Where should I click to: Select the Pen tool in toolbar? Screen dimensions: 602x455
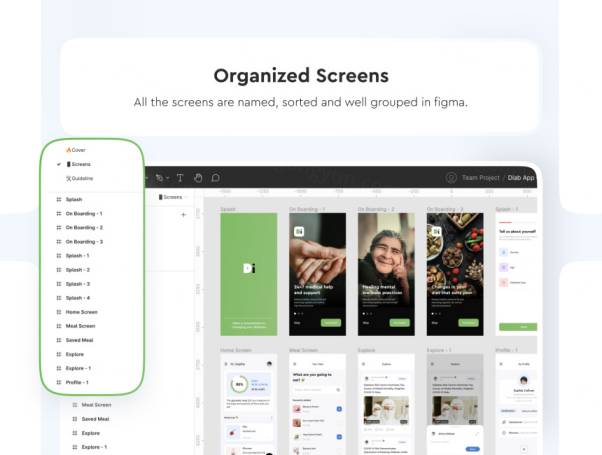158,178
